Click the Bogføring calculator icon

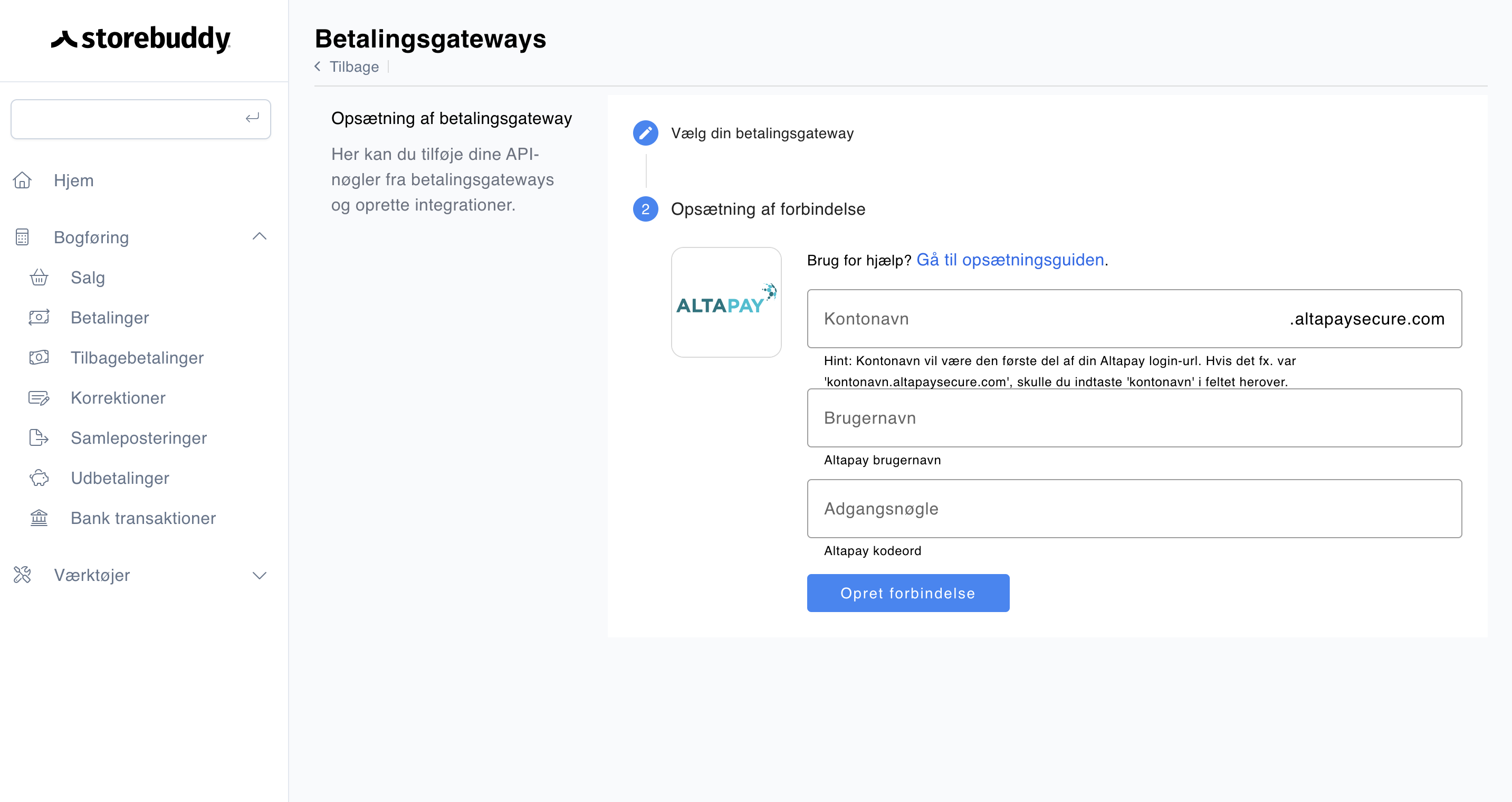(22, 237)
